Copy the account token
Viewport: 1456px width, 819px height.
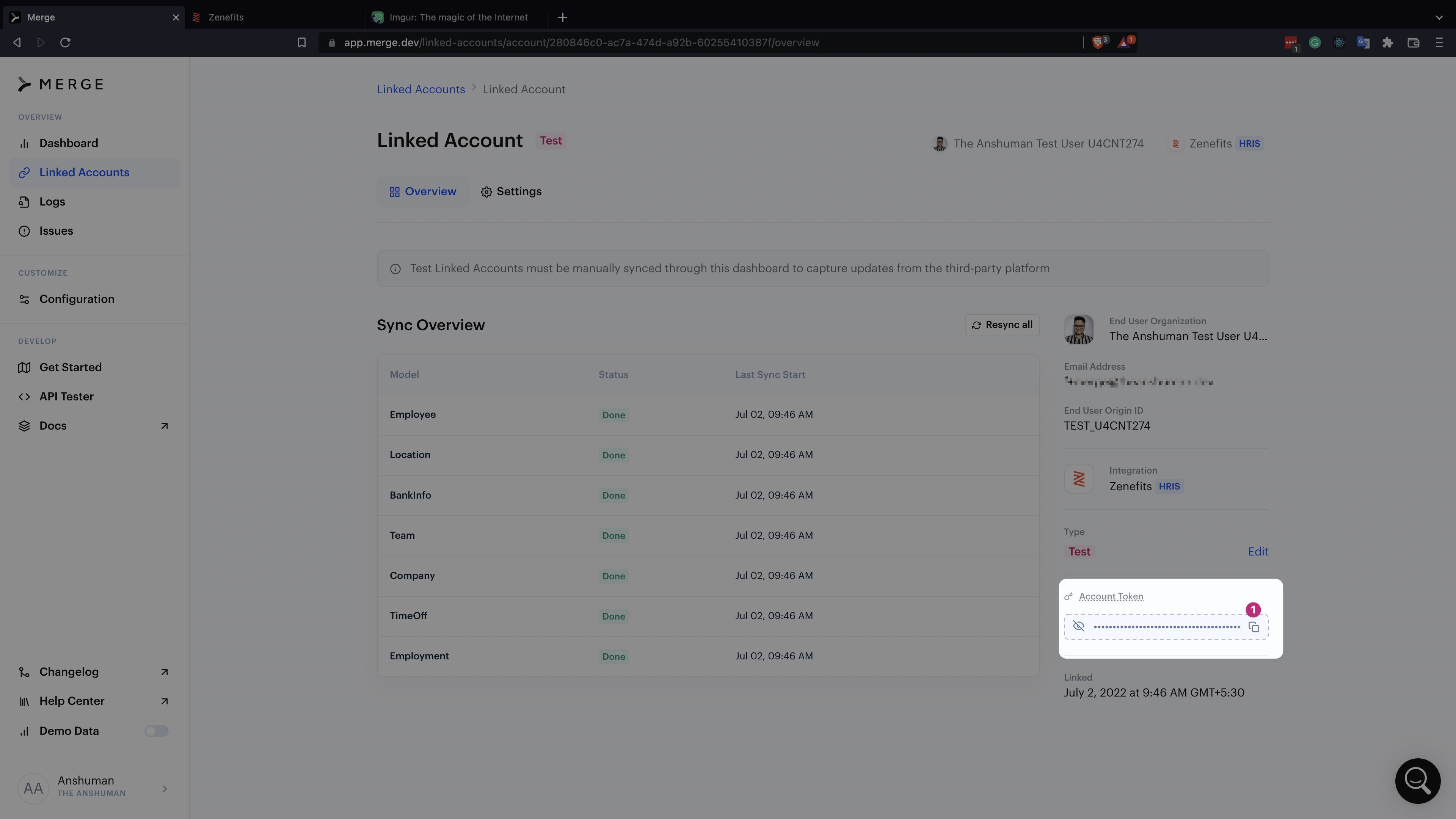1254,628
